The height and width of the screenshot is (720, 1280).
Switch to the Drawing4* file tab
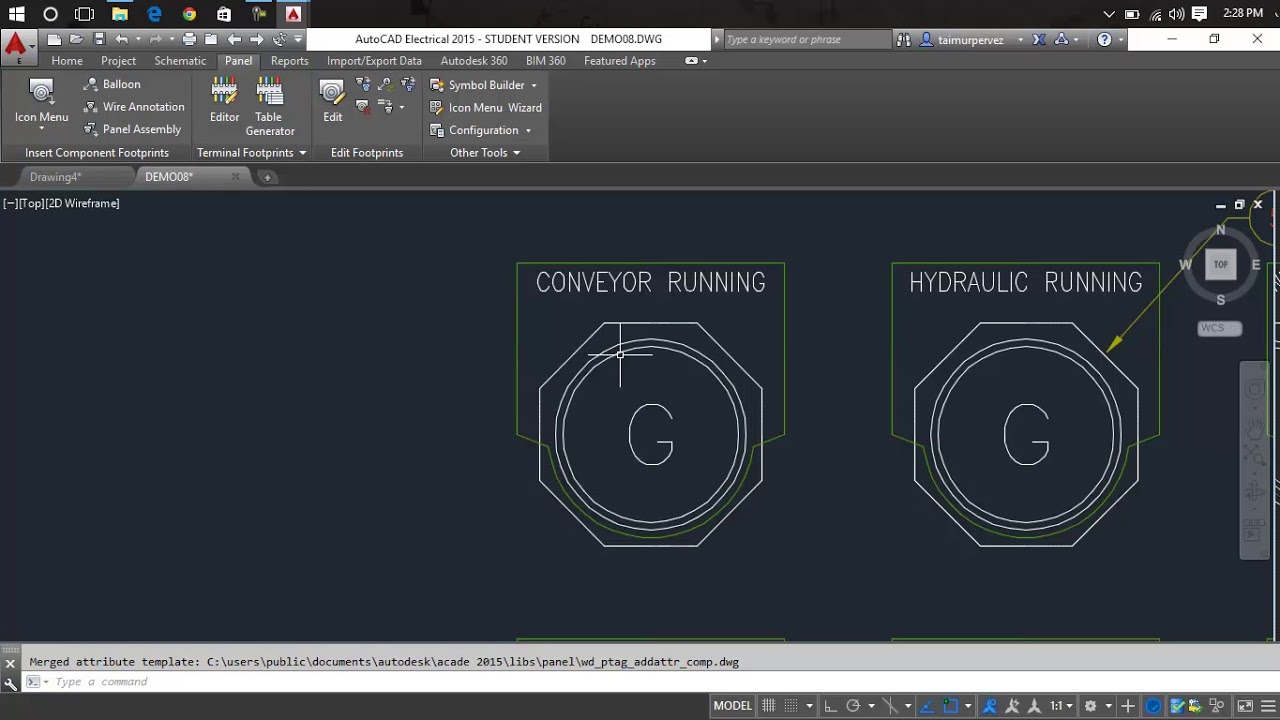click(x=55, y=177)
